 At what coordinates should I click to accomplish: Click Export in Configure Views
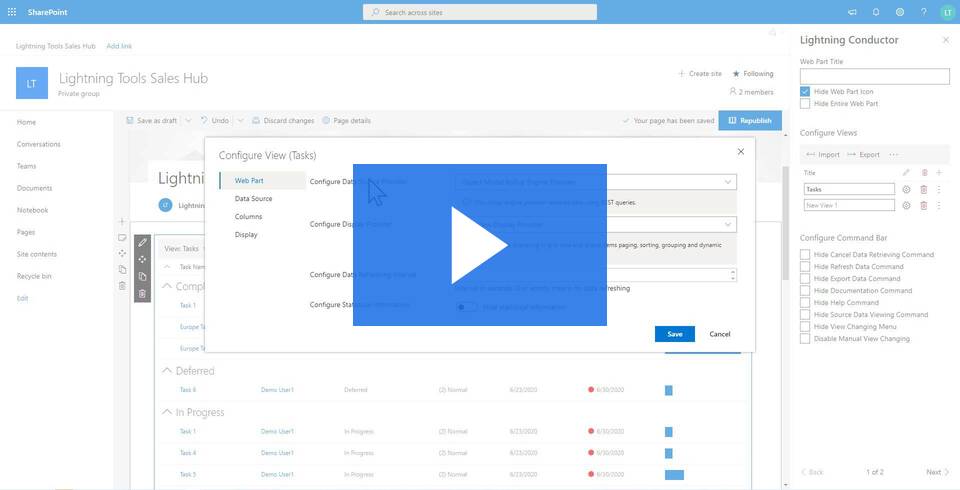click(863, 155)
